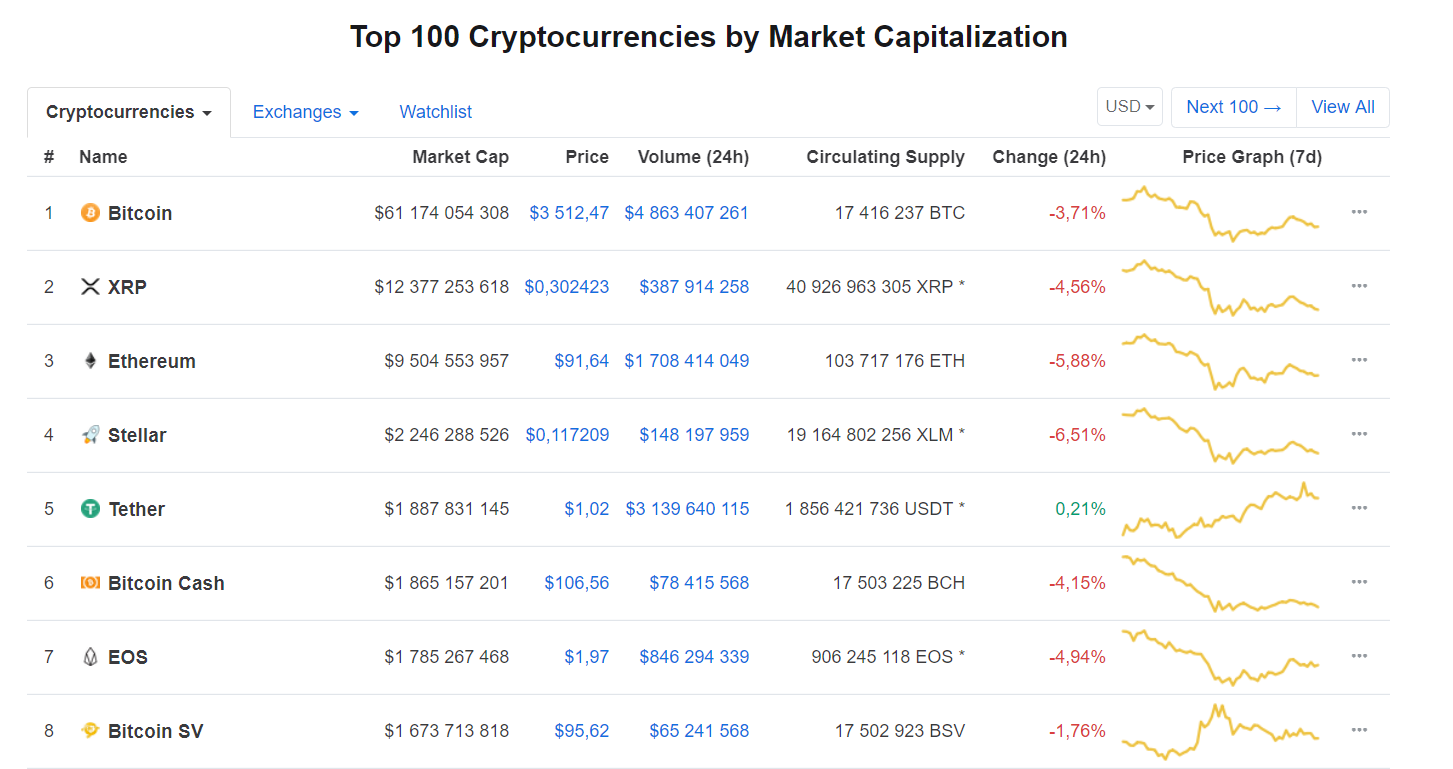Click the Bitcoin price $3 512,47 link
This screenshot has width=1453, height=769.
coord(569,213)
